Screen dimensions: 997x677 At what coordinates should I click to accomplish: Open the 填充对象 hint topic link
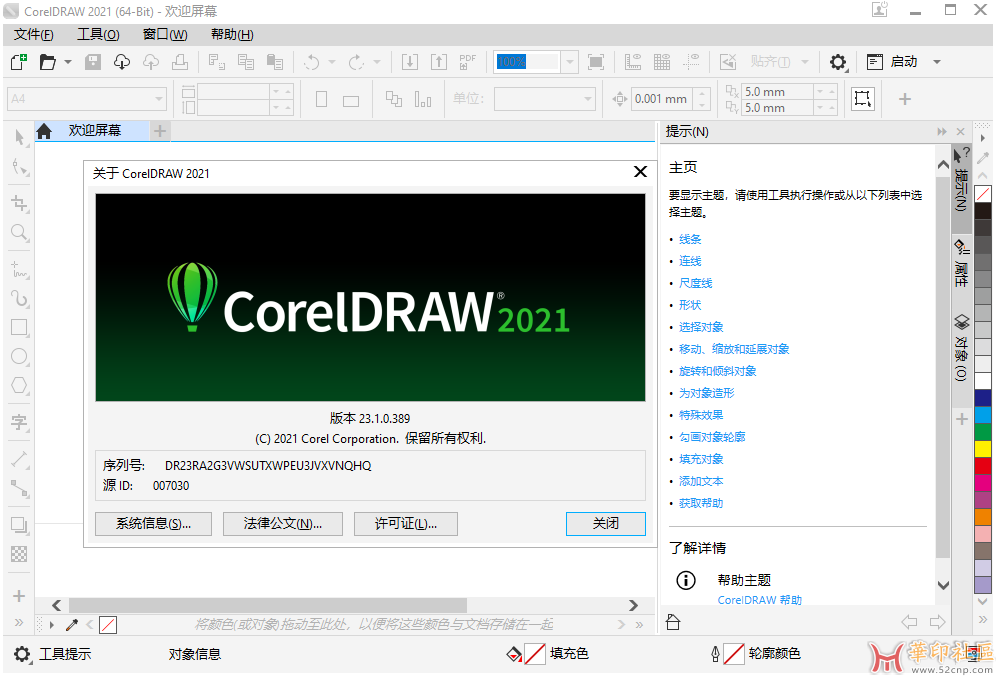click(x=701, y=459)
